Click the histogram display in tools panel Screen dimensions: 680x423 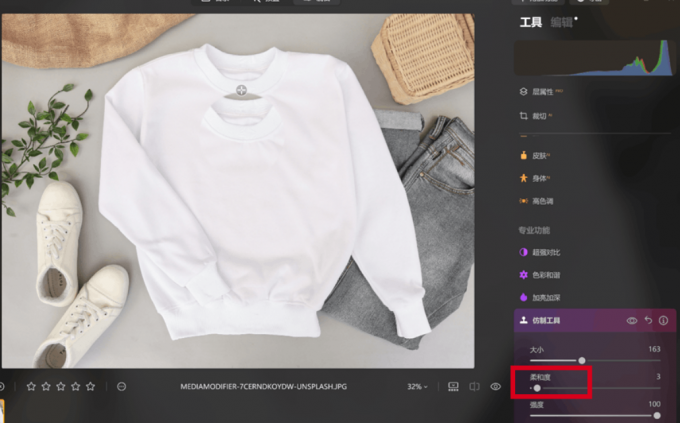coord(594,58)
